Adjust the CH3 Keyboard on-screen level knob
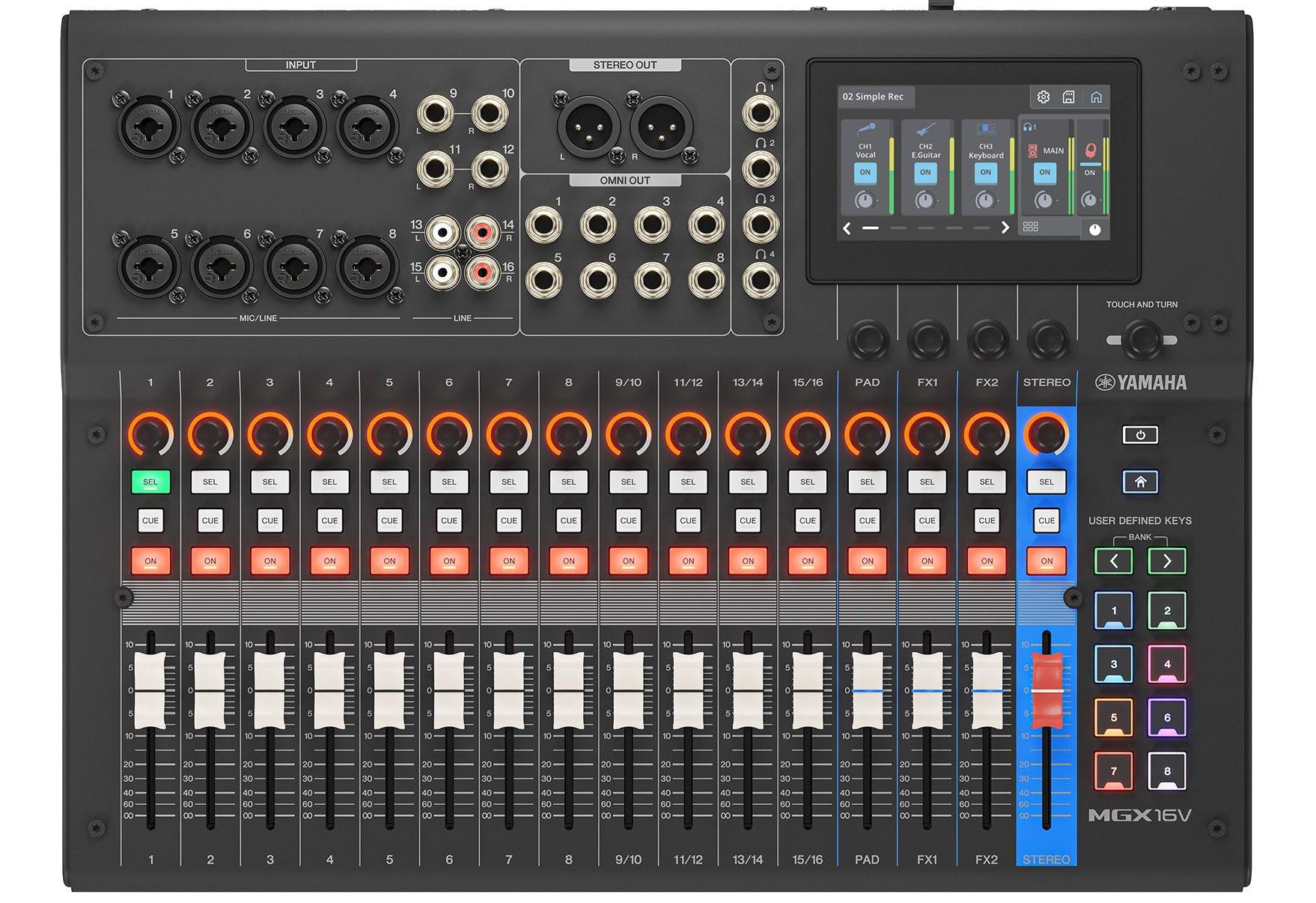The image size is (1316, 903). [985, 200]
